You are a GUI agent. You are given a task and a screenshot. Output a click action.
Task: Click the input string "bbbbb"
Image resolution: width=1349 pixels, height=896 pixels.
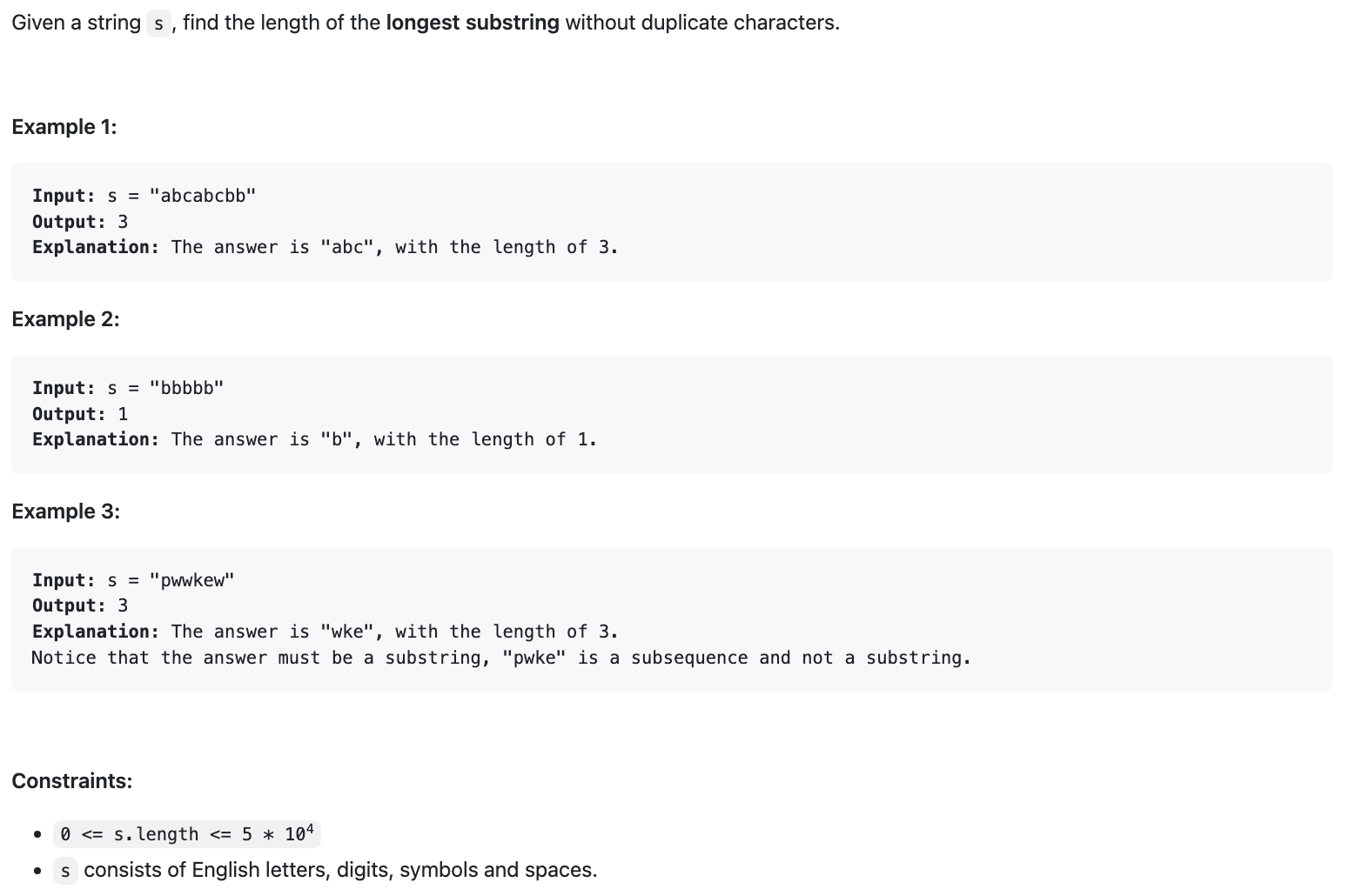[x=186, y=388]
